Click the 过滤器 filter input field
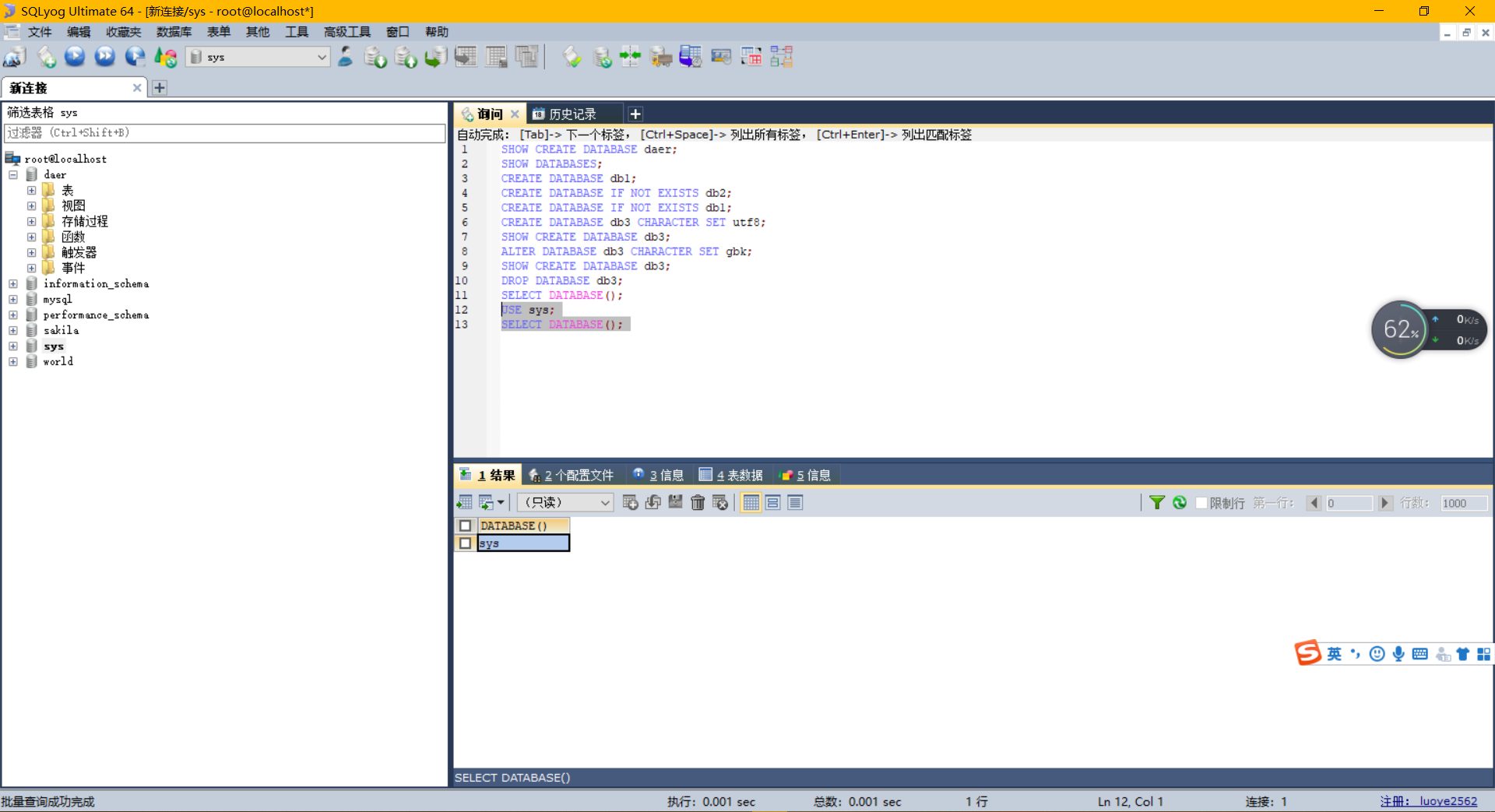The image size is (1495, 812). (225, 133)
